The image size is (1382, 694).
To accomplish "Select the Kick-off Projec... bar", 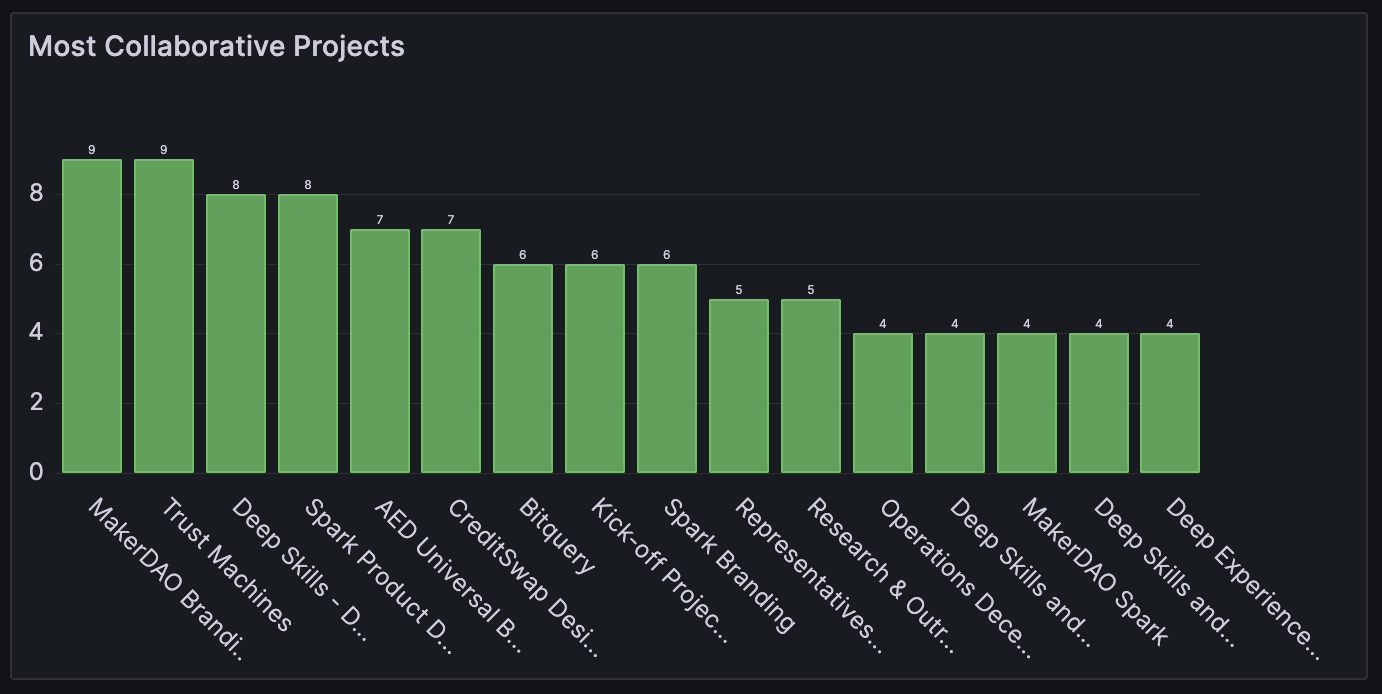I will click(x=595, y=368).
